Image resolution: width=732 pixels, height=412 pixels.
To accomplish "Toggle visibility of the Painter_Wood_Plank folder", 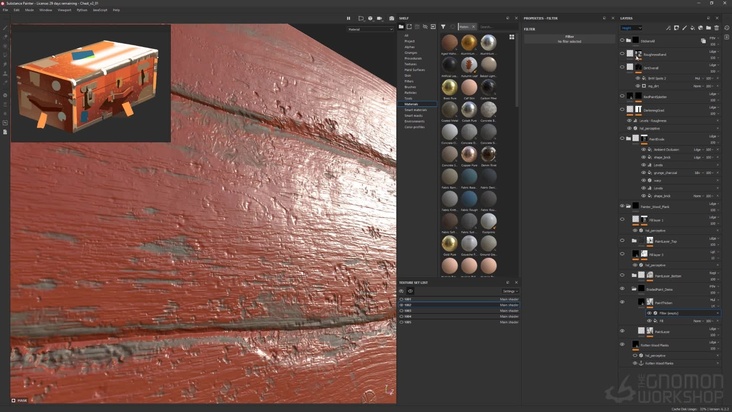I will click(622, 206).
